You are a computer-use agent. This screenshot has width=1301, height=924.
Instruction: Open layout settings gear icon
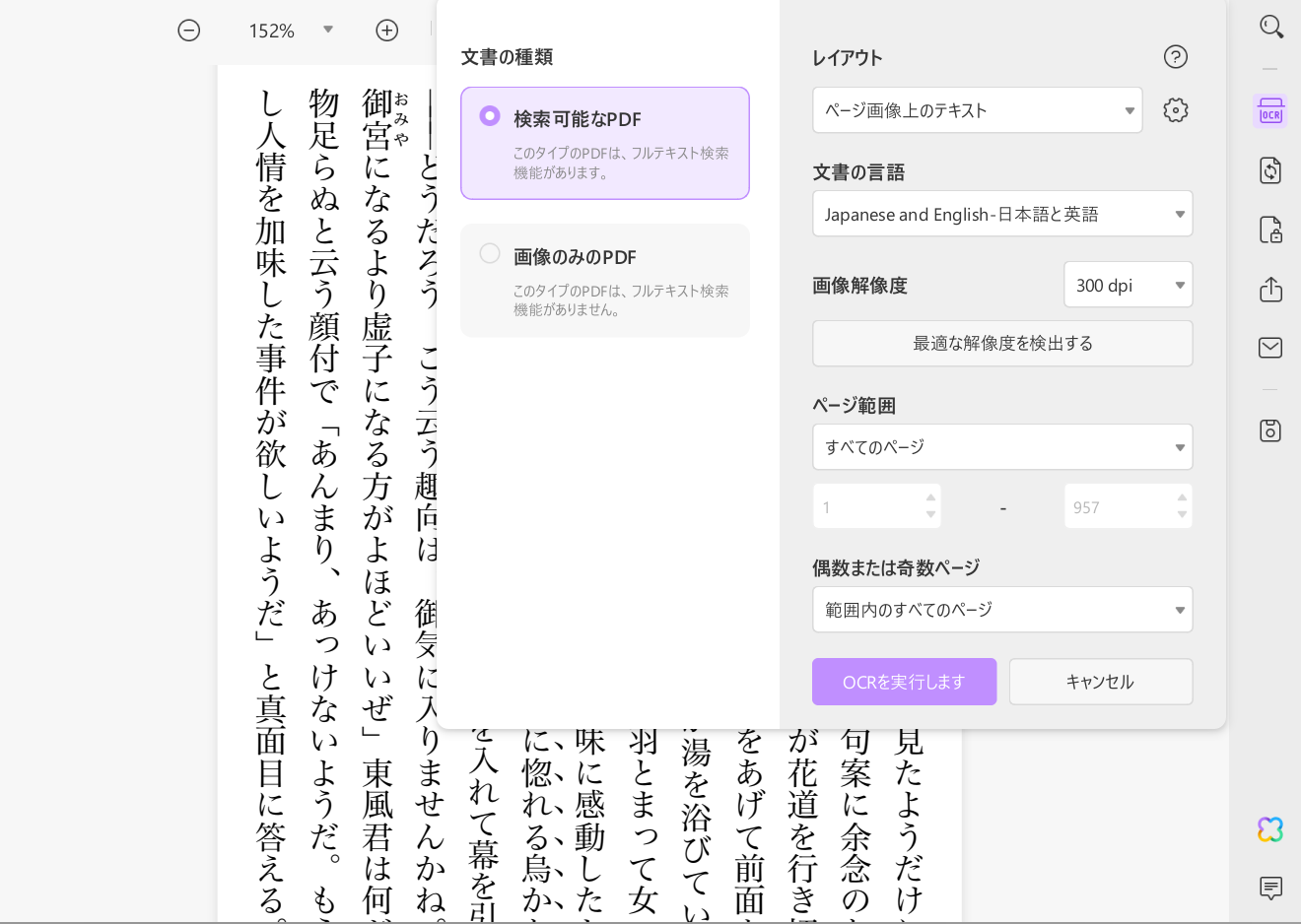click(x=1176, y=110)
